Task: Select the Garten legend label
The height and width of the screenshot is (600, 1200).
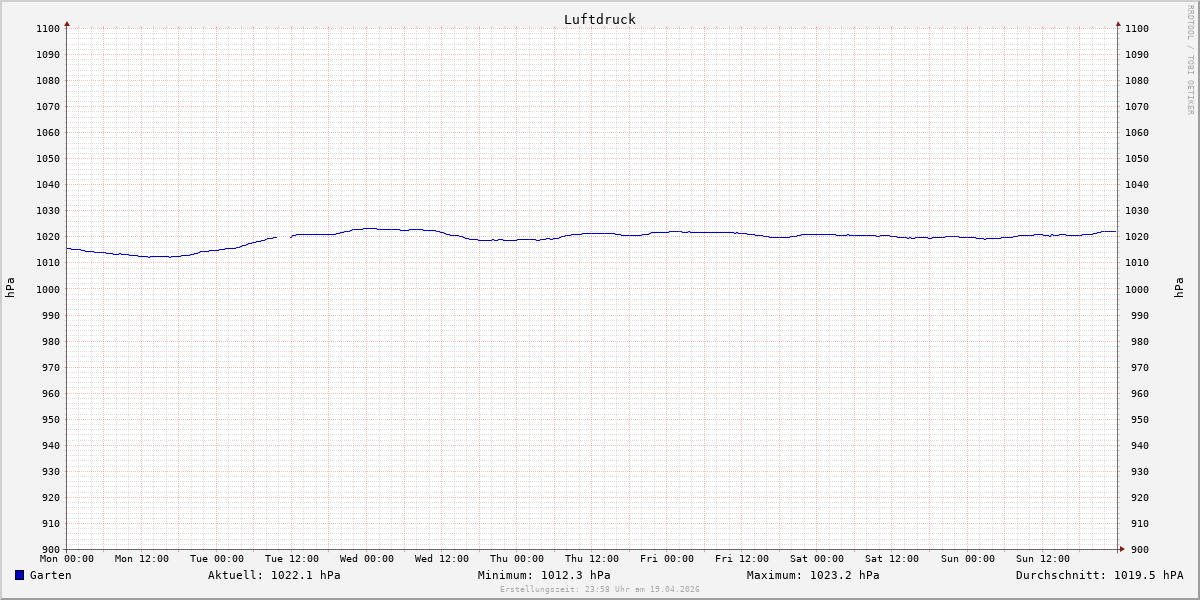Action: point(50,575)
